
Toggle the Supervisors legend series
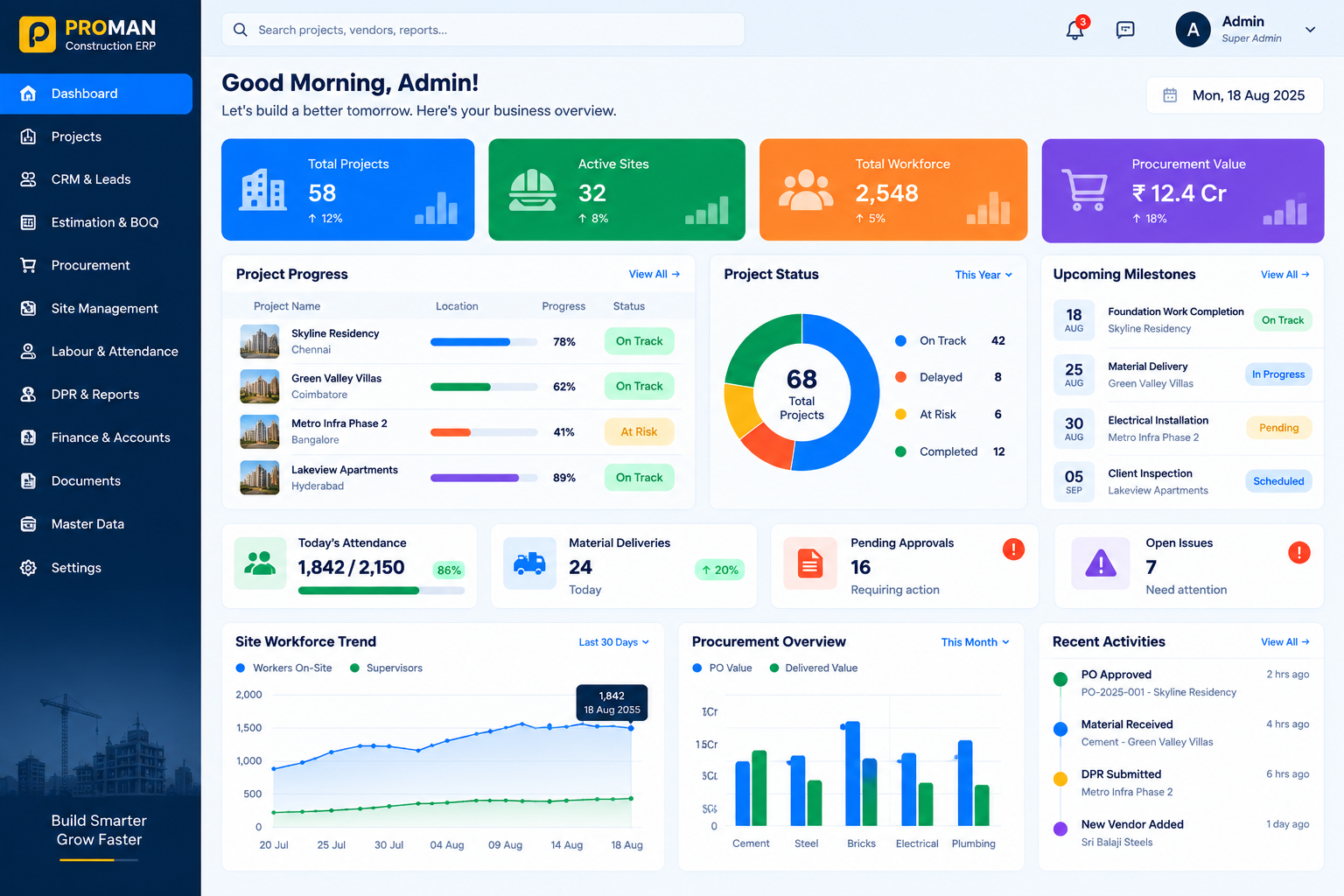pyautogui.click(x=386, y=668)
